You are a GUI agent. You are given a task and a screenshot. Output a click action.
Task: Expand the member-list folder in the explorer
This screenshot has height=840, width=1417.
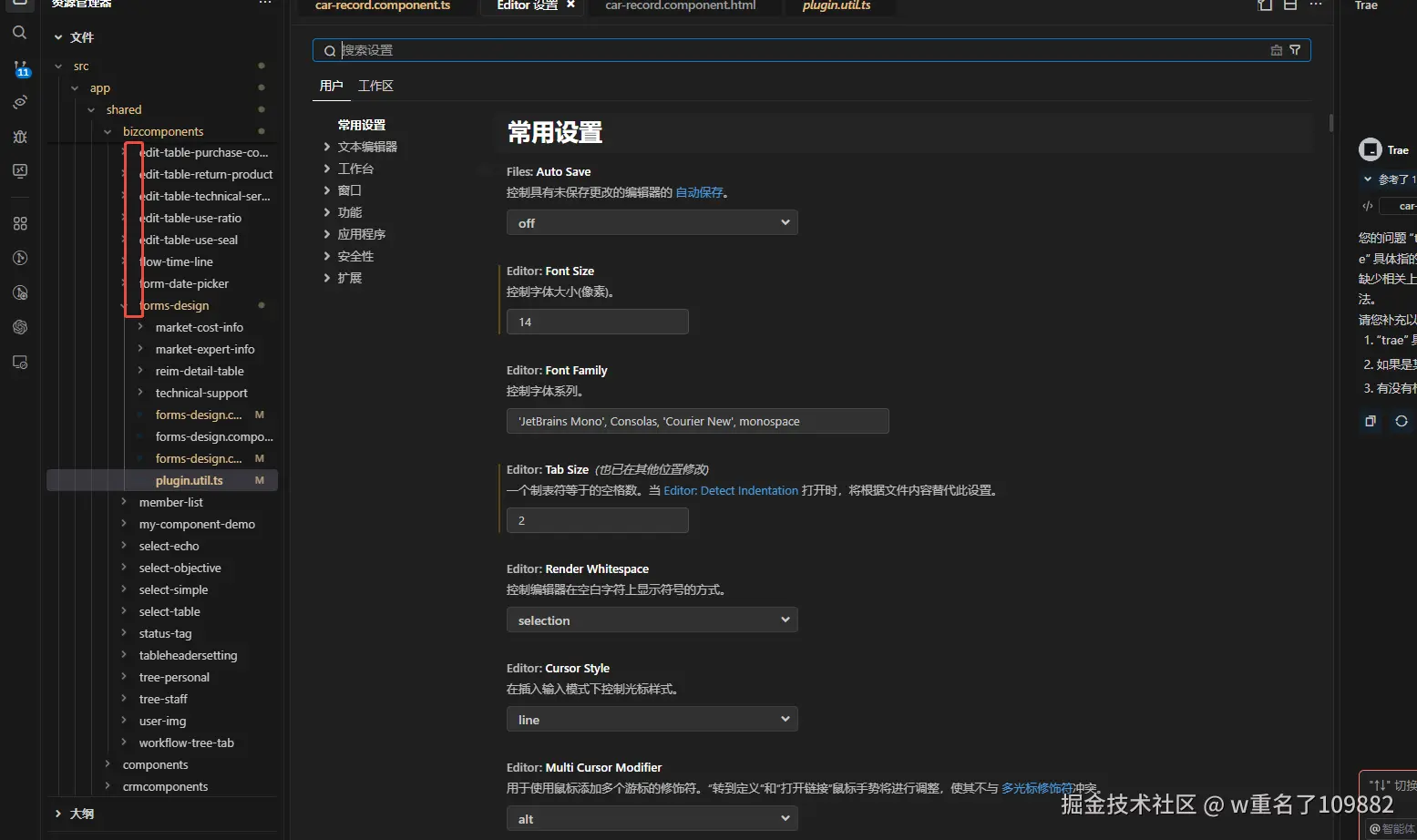point(170,502)
